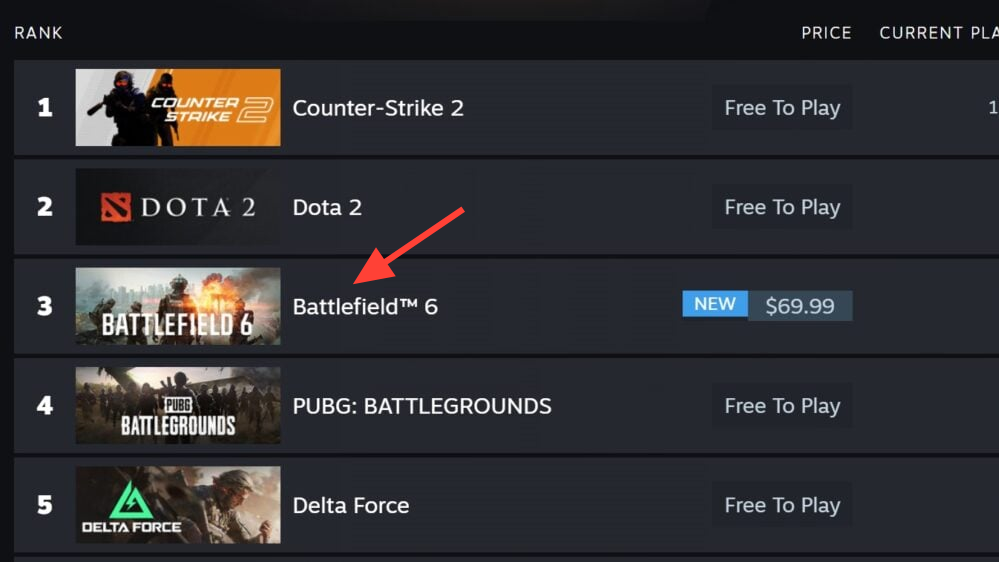
Task: Click rank number 3 in the chart
Action: (x=45, y=306)
